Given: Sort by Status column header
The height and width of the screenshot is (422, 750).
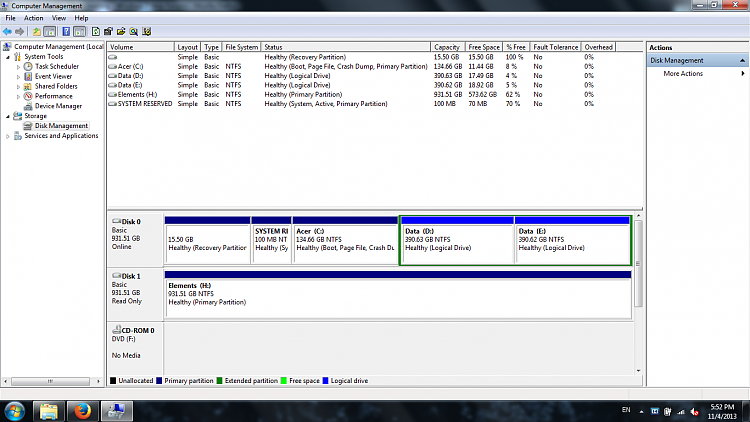Looking at the screenshot, I should pyautogui.click(x=345, y=47).
